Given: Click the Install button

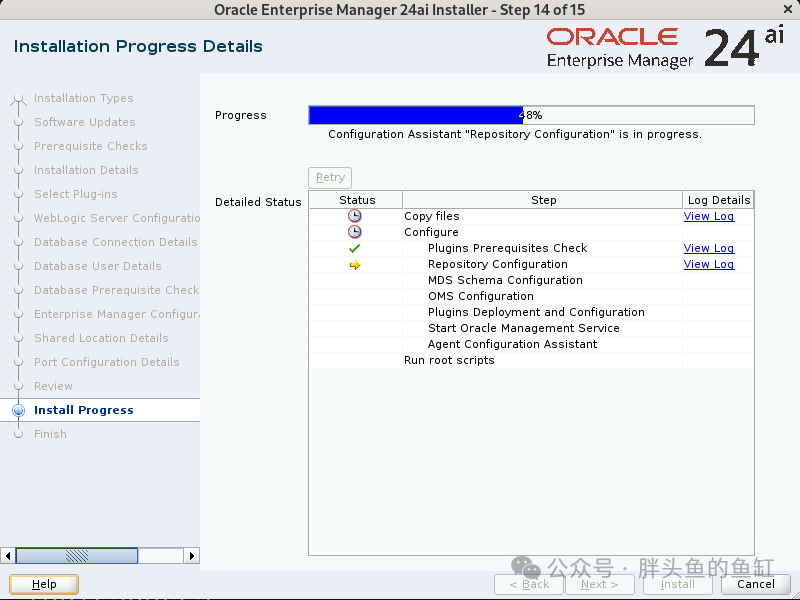Looking at the screenshot, I should tap(678, 584).
